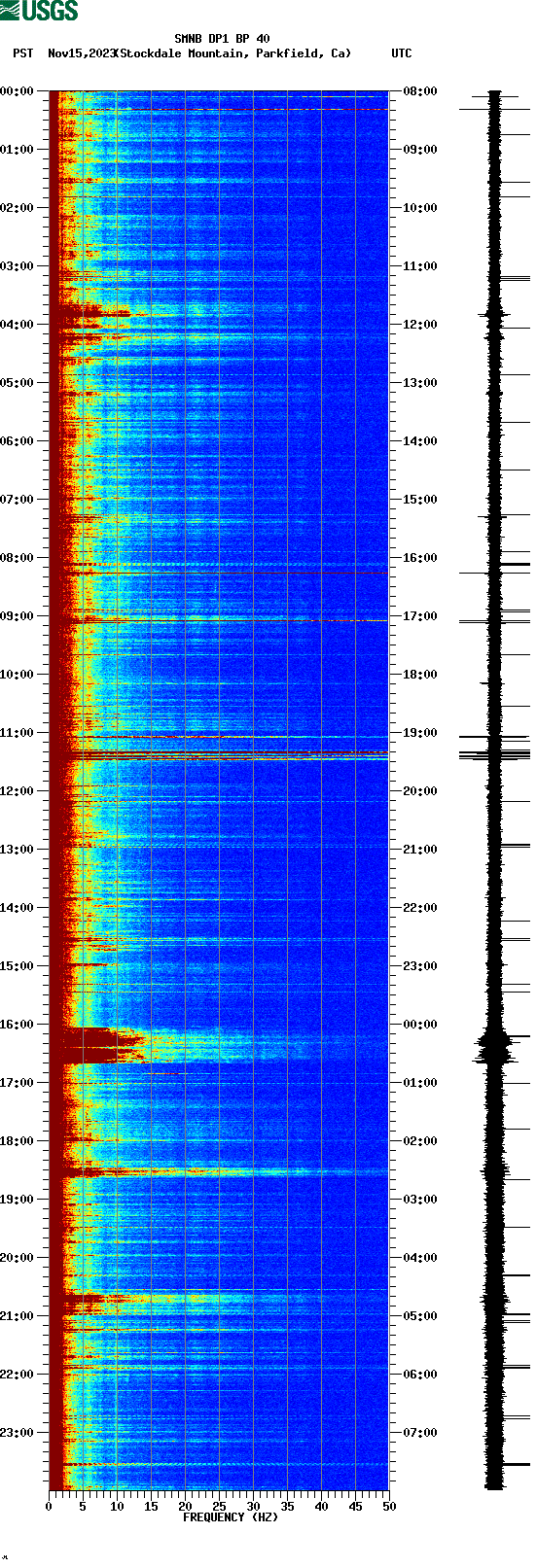
Task: Click the frequency axis tick label 50
Action: click(389, 1507)
